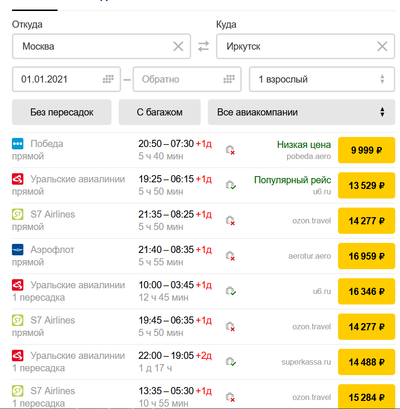Clear the Иркутск destination field
This screenshot has width=400, height=409.
[382, 46]
